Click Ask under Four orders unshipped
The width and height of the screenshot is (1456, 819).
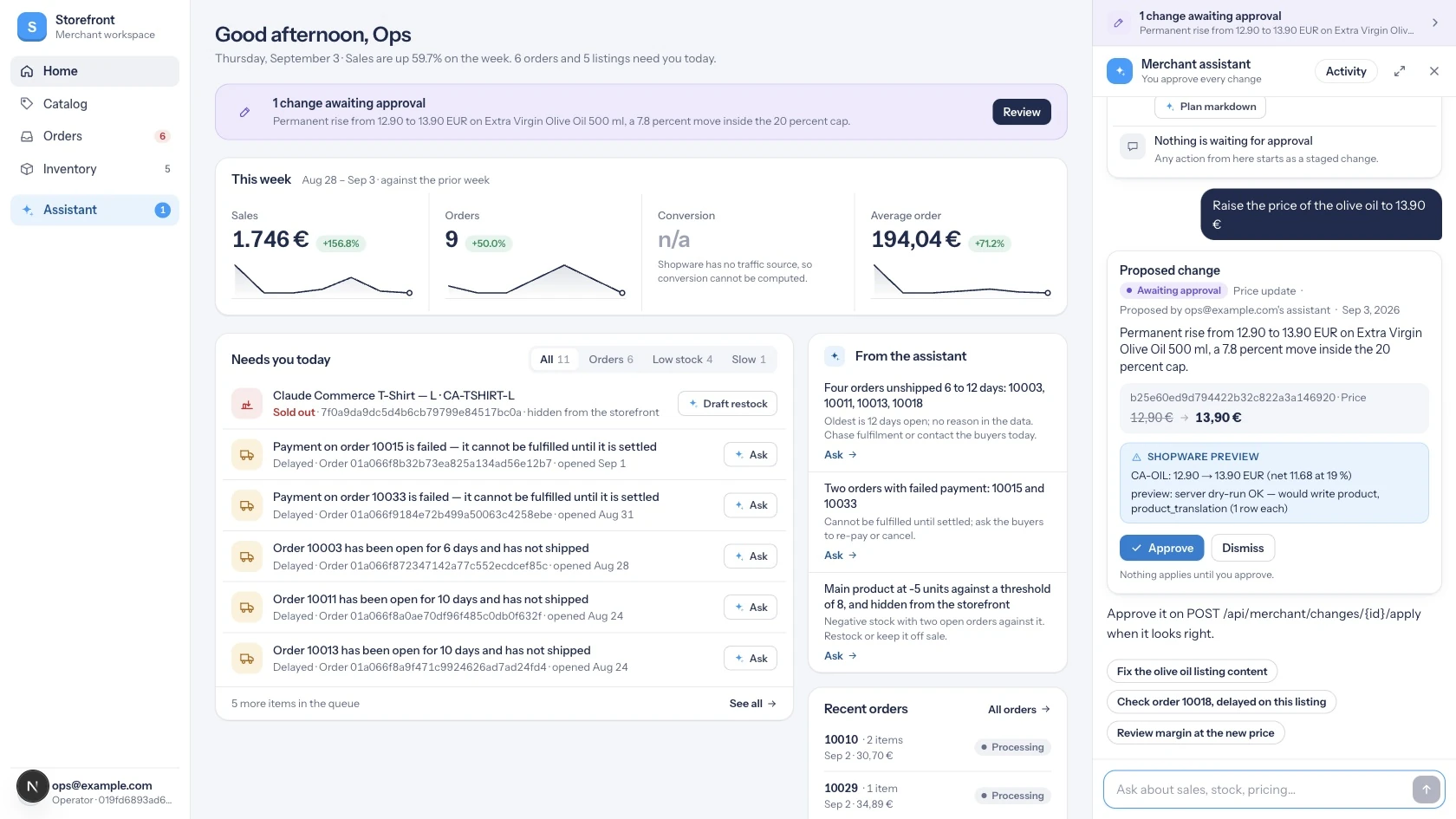(x=840, y=455)
